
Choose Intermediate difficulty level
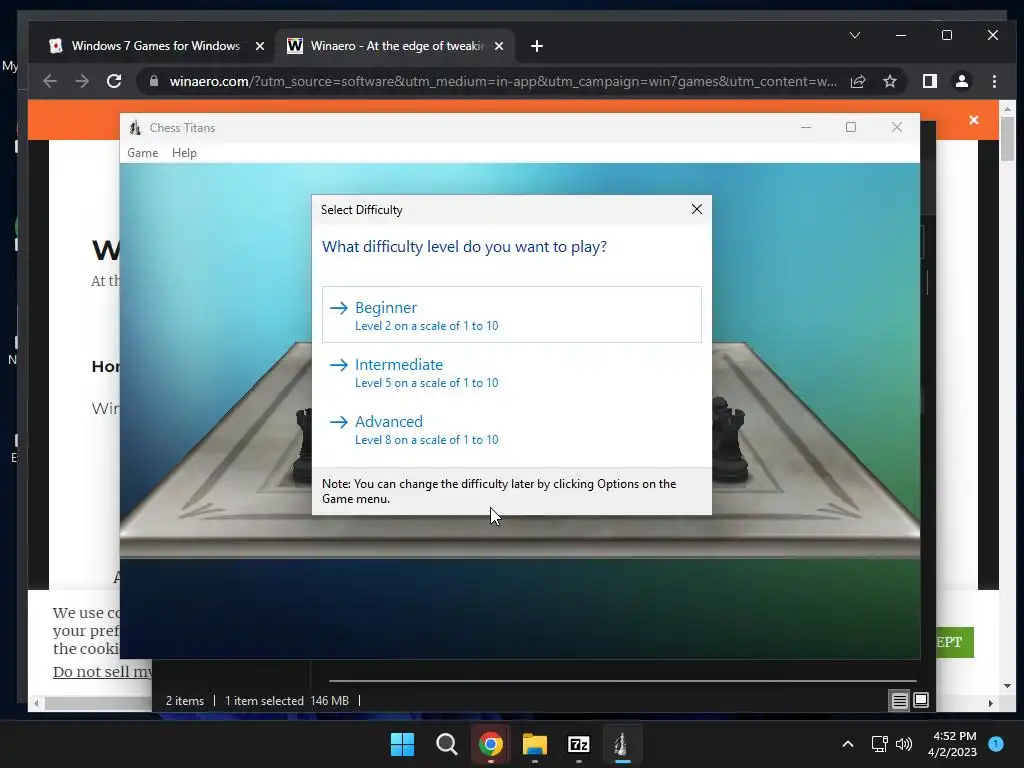coord(511,372)
